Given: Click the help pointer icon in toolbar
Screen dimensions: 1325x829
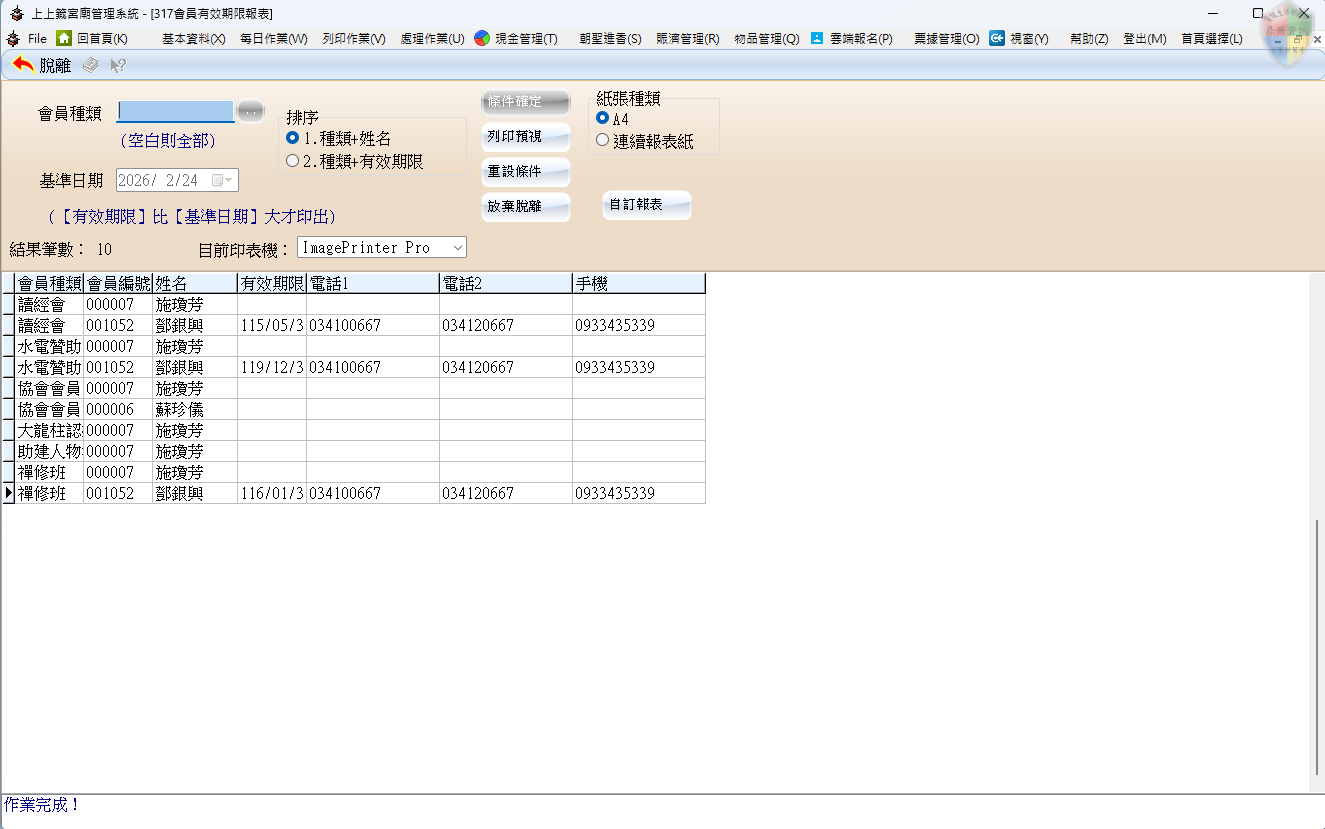Looking at the screenshot, I should (118, 65).
